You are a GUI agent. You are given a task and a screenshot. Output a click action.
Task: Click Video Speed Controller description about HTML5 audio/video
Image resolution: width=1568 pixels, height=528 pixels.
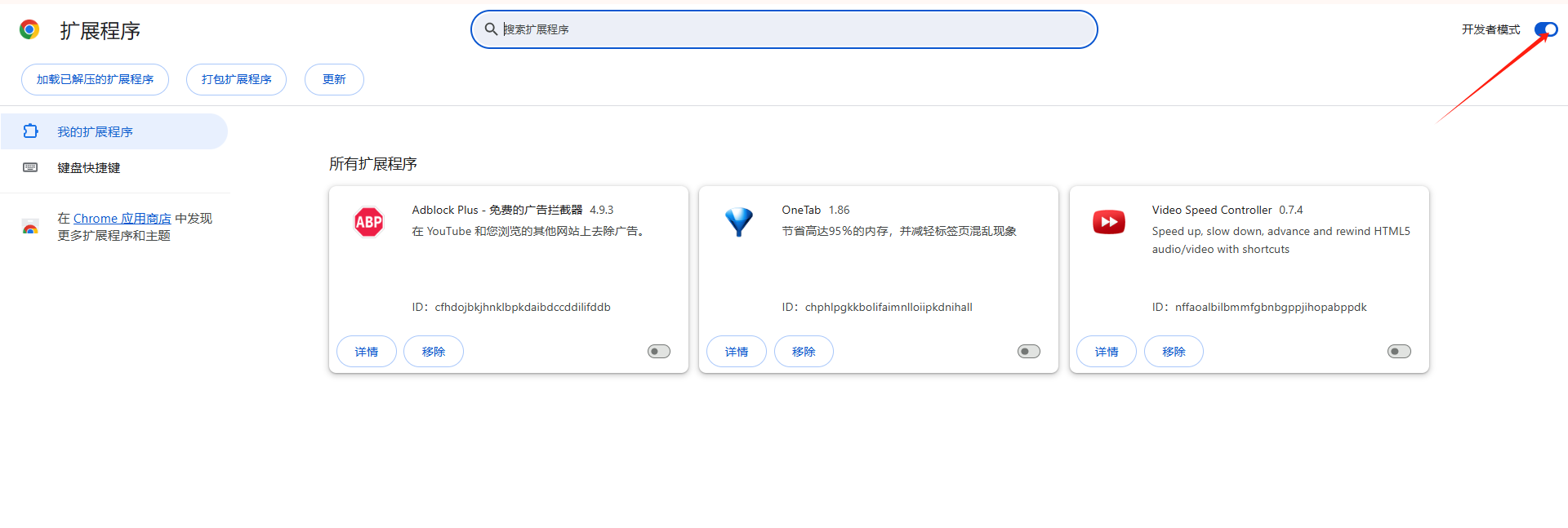tap(1281, 240)
